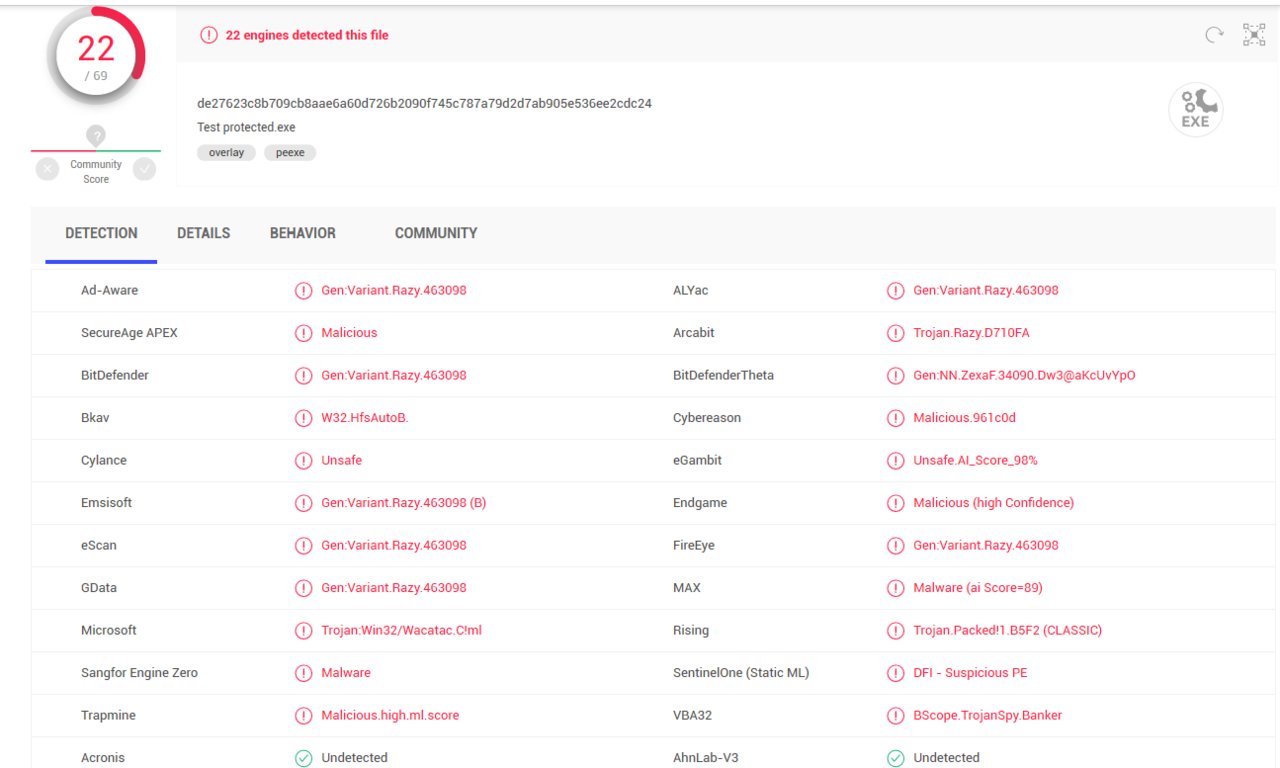This screenshot has height=768, width=1280.
Task: Click the alert icon in GData row
Action: 303,588
